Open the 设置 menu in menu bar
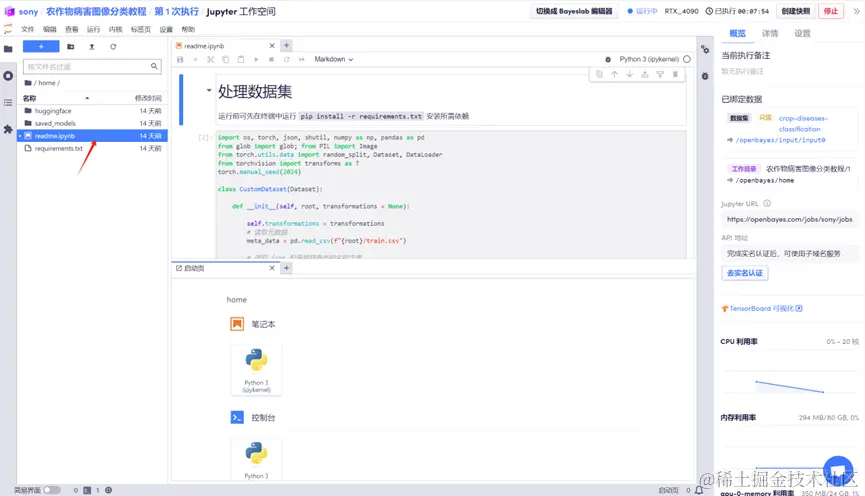 166,29
